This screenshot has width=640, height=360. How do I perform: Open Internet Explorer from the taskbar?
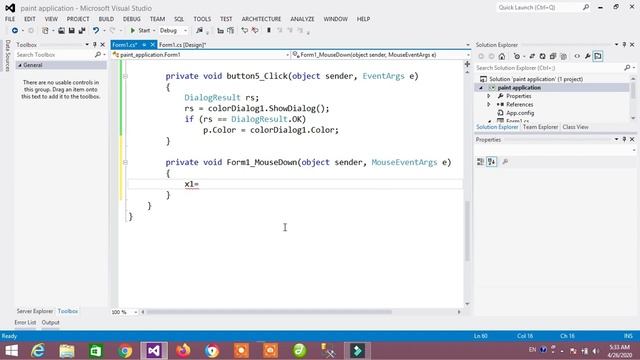coord(38,351)
